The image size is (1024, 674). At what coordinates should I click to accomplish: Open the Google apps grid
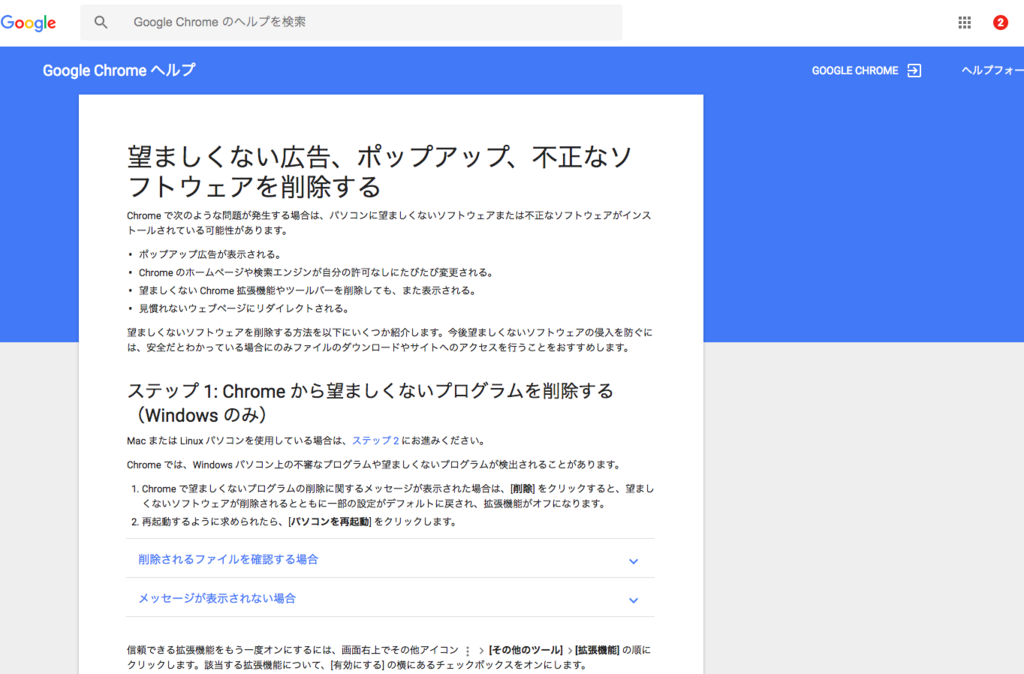click(x=965, y=23)
